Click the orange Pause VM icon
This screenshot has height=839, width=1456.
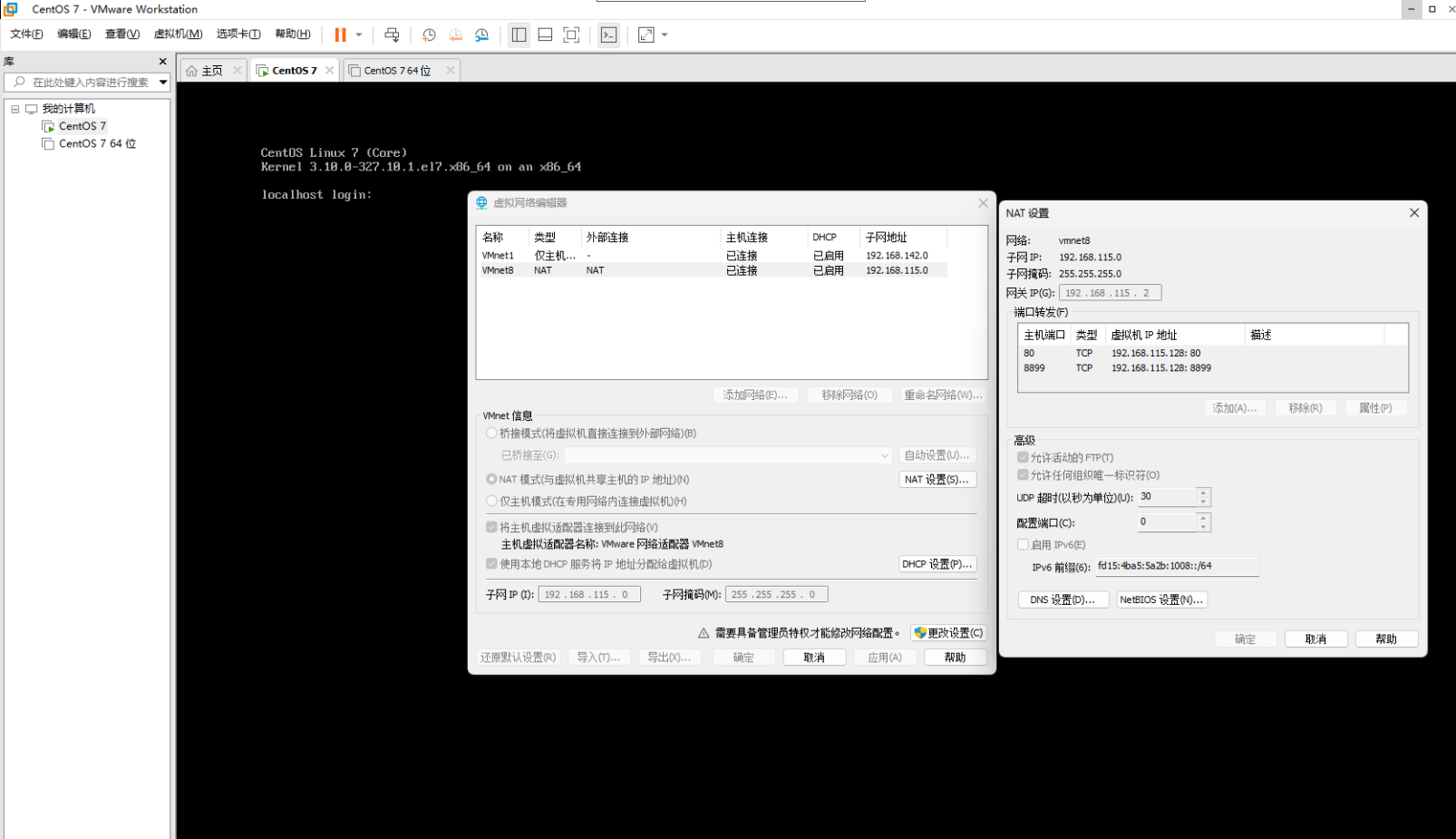click(x=340, y=34)
